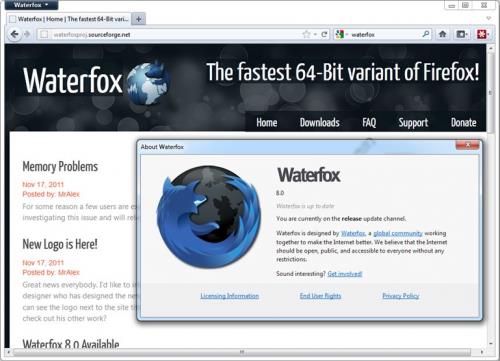Viewport: 500px width, 361px height.
Task: Select the FAQ navigation item
Action: click(x=369, y=122)
